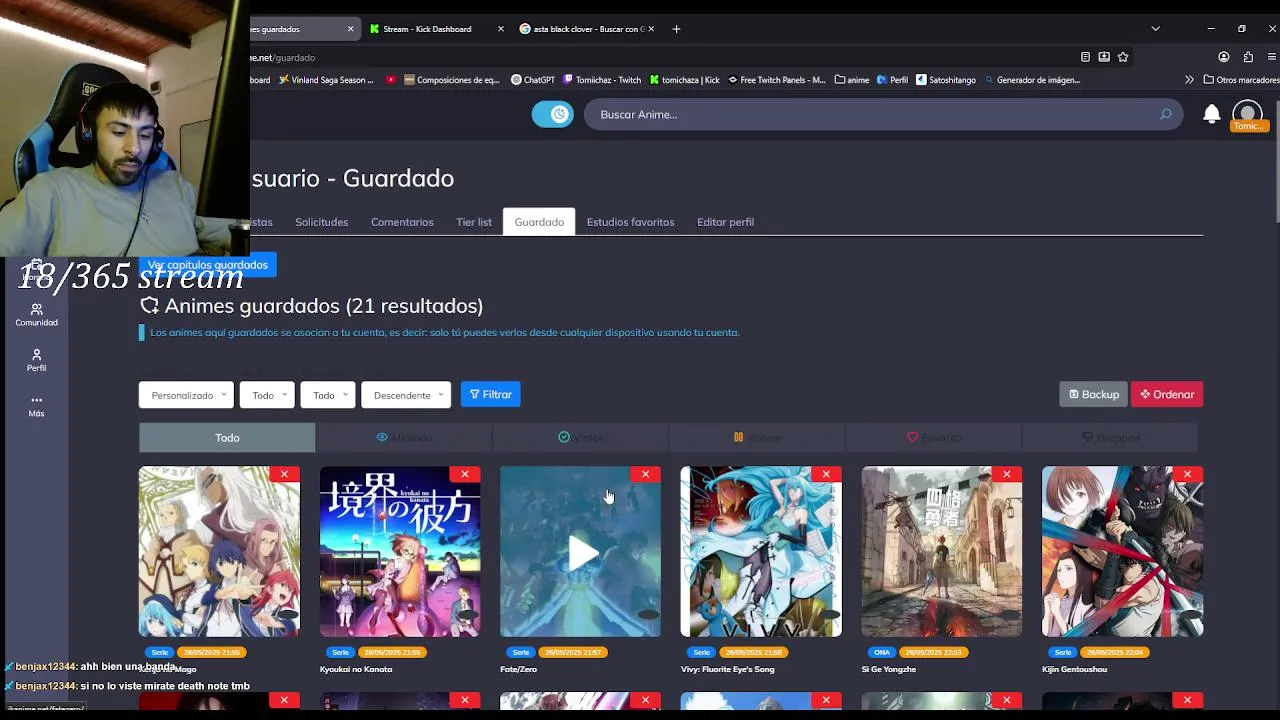Open the browser extensions puzzle icon
The height and width of the screenshot is (720, 1280).
coord(1248,57)
